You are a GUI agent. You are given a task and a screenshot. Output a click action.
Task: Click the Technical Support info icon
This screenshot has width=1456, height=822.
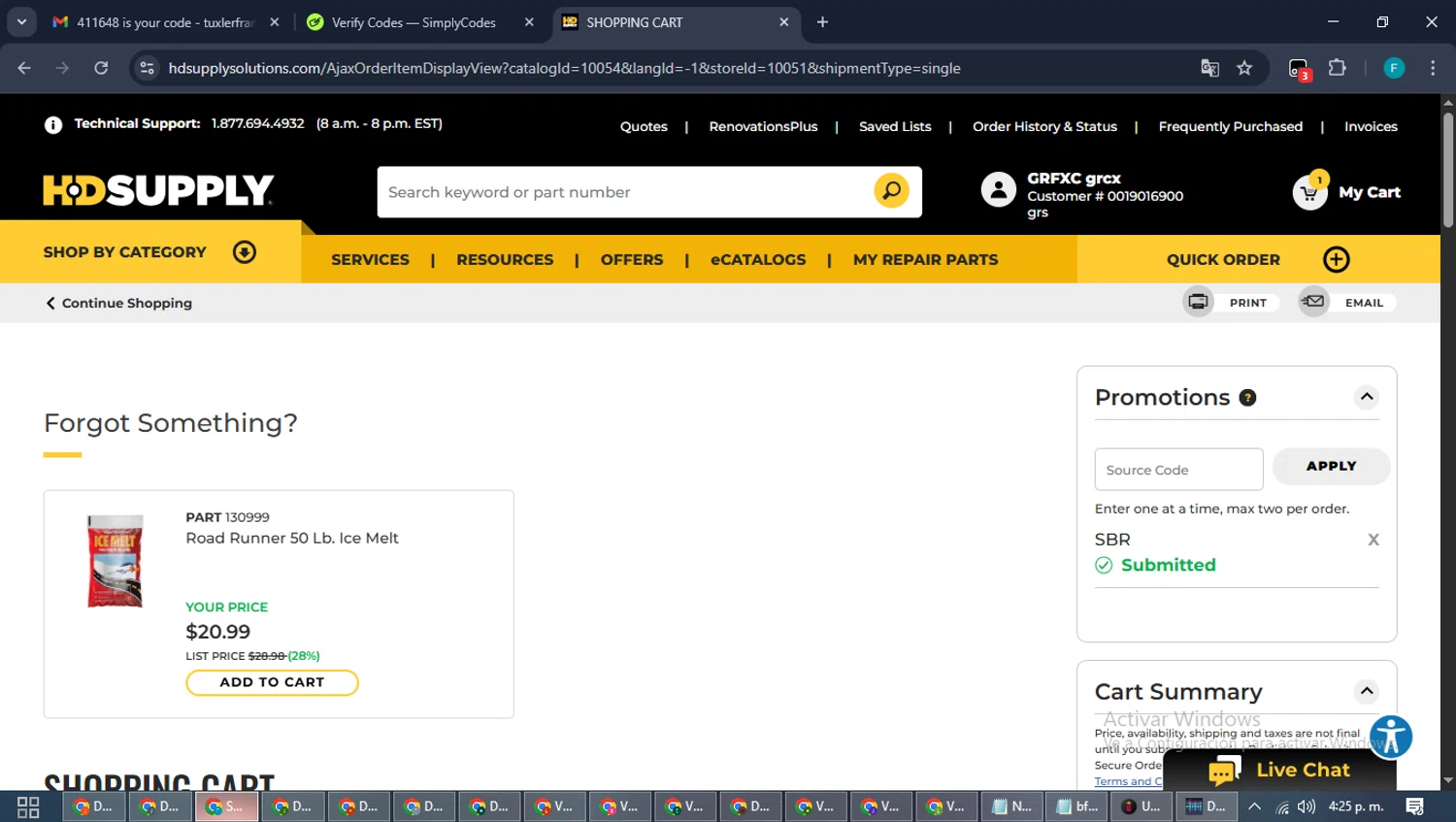click(53, 124)
